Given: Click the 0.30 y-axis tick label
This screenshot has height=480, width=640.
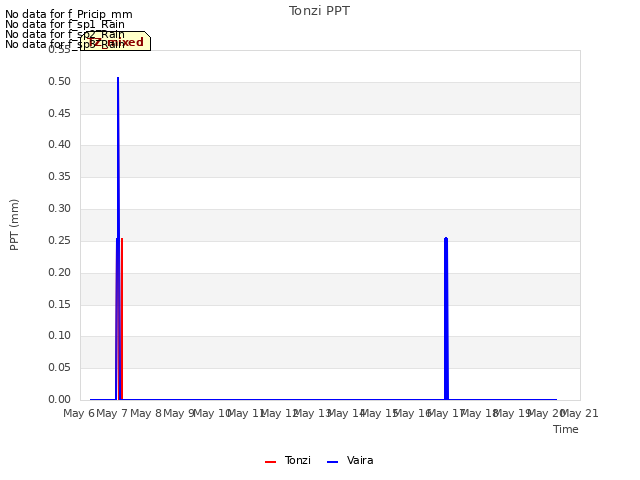Looking at the screenshot, I should 60,209.
